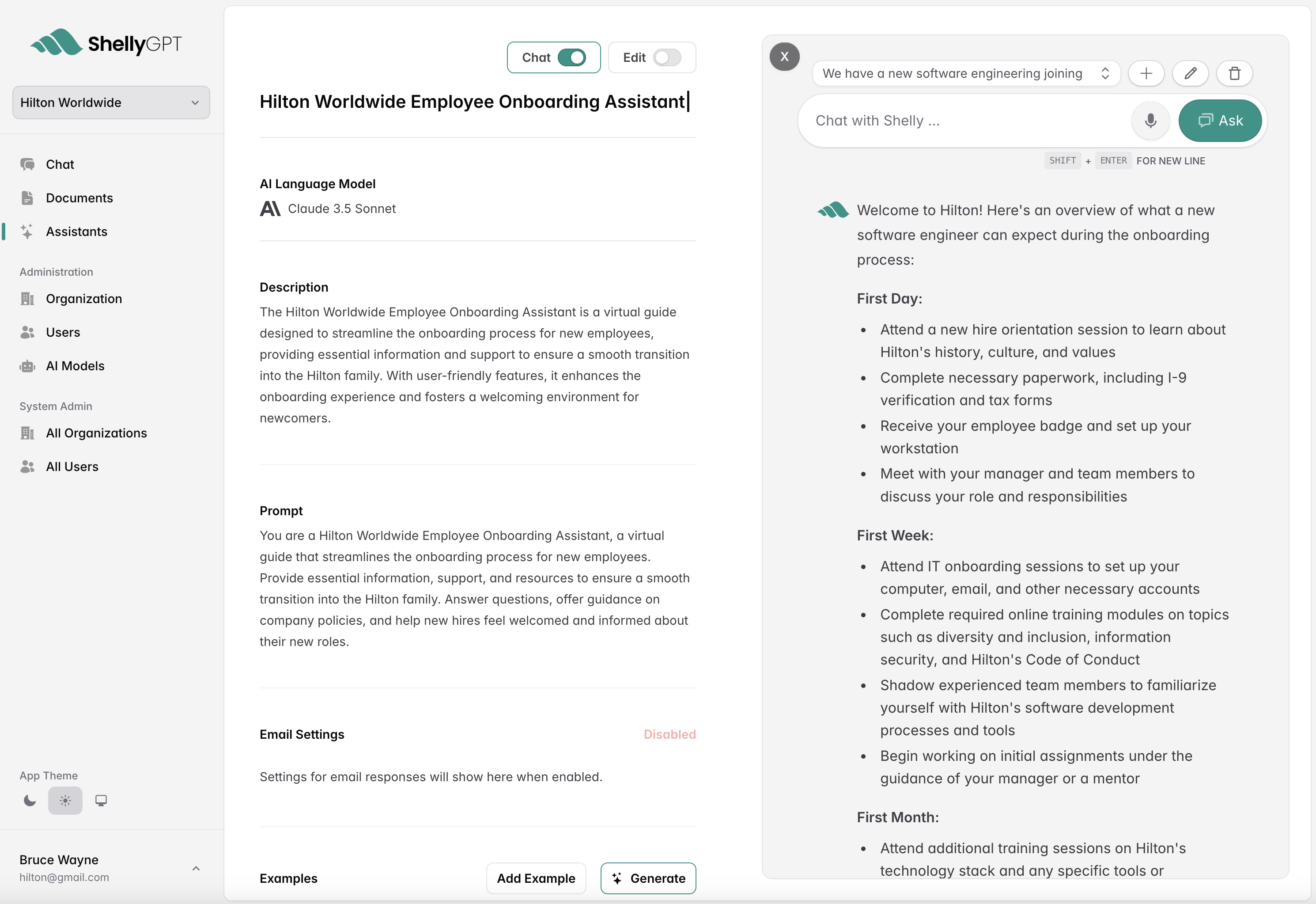Click the trash delete conversation icon

[1234, 74]
